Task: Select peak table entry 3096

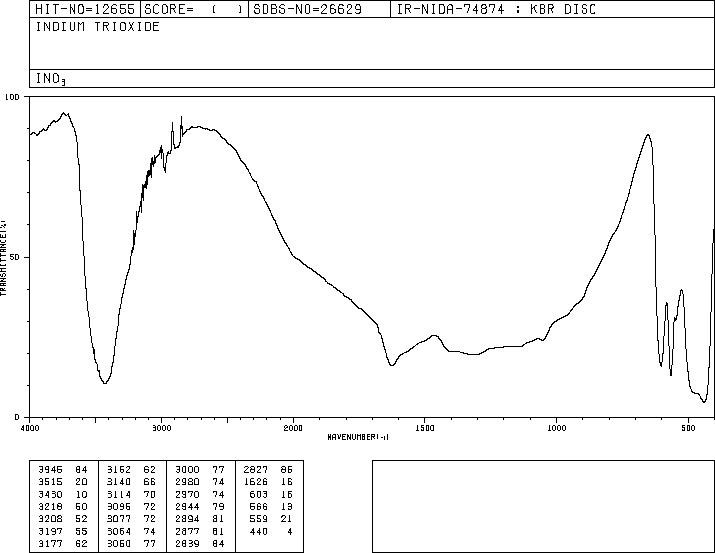Action: point(119,506)
